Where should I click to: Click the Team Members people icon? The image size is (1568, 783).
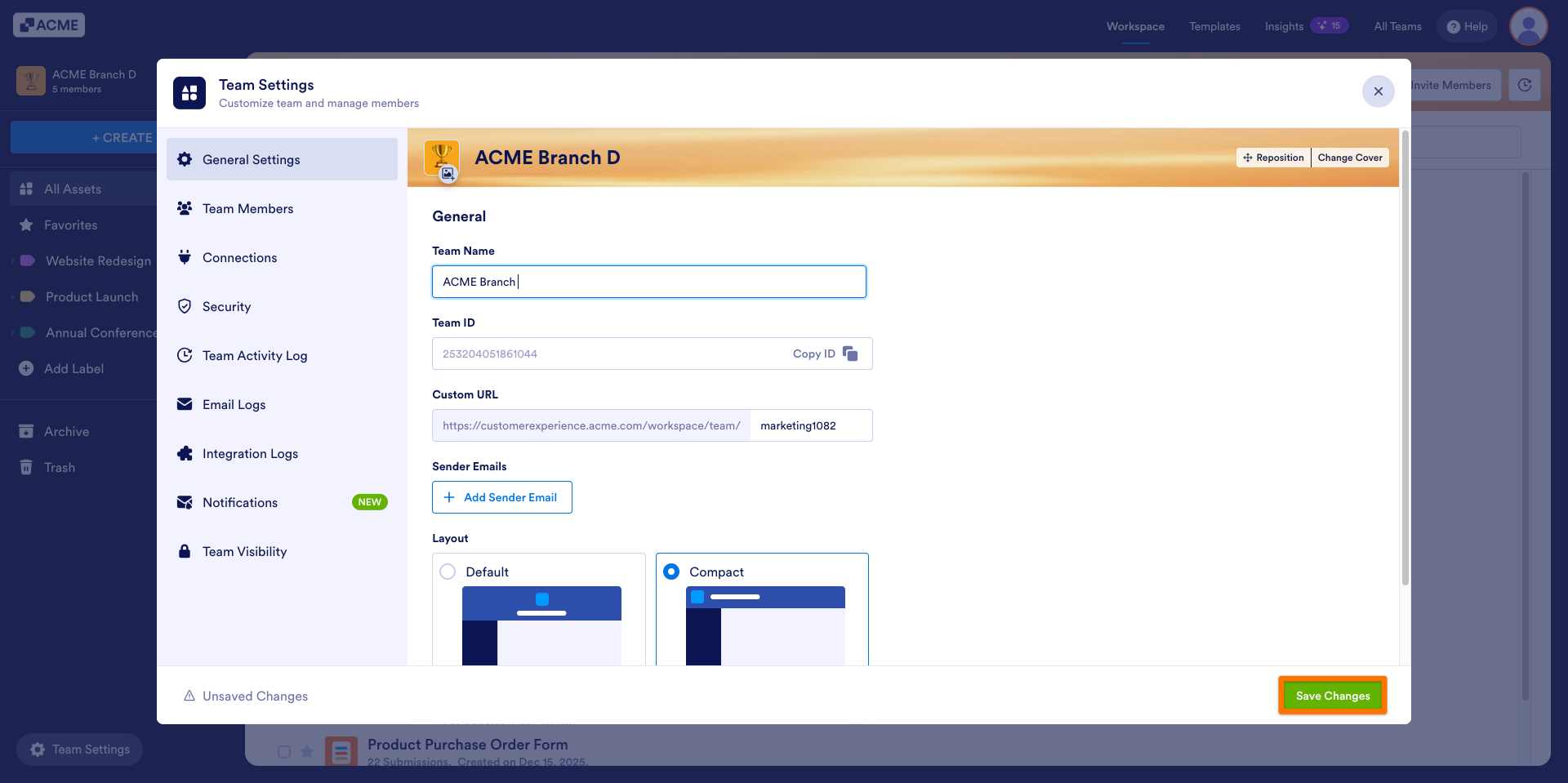click(185, 208)
